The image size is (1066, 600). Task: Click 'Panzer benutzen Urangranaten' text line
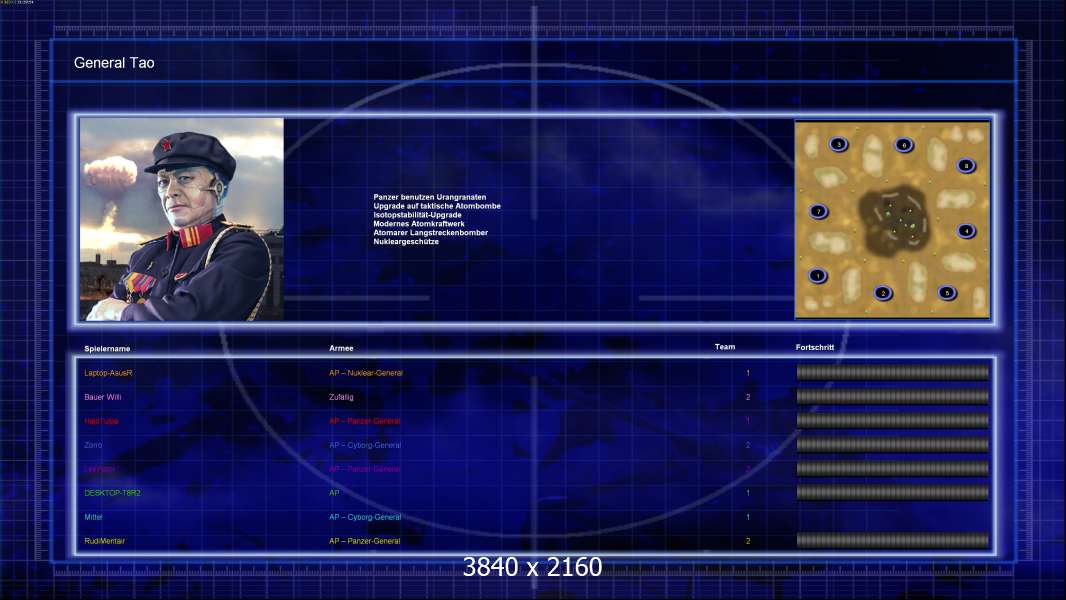pyautogui.click(x=430, y=197)
